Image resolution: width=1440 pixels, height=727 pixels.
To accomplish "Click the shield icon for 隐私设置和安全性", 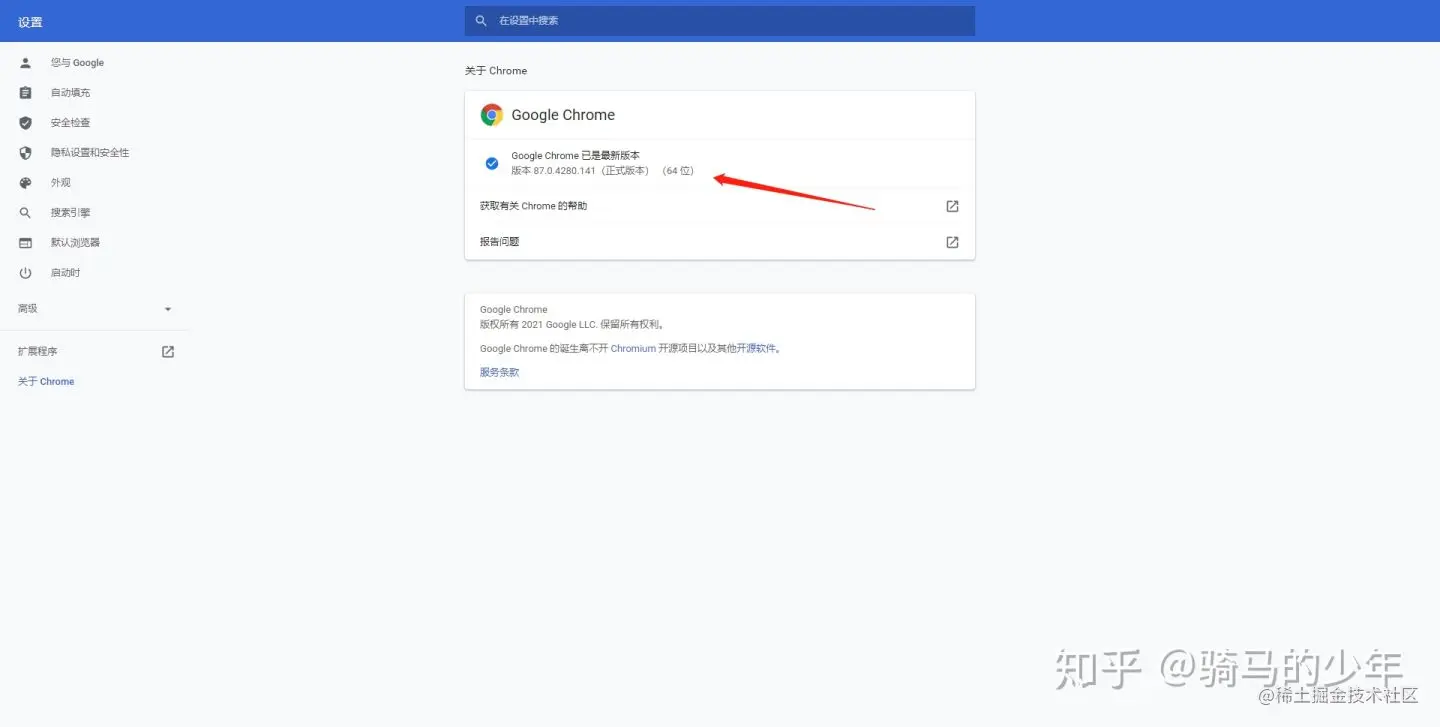I will coord(26,153).
